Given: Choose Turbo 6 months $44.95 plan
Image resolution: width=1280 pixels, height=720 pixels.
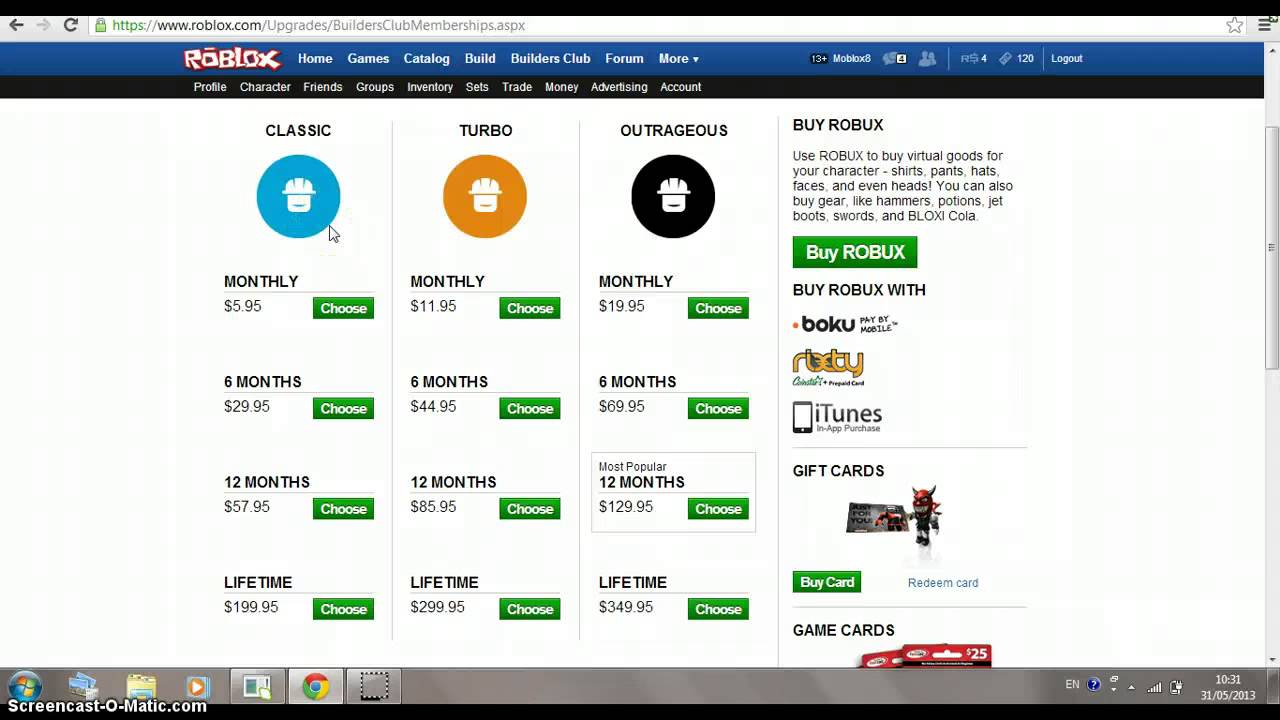Looking at the screenshot, I should click(530, 408).
